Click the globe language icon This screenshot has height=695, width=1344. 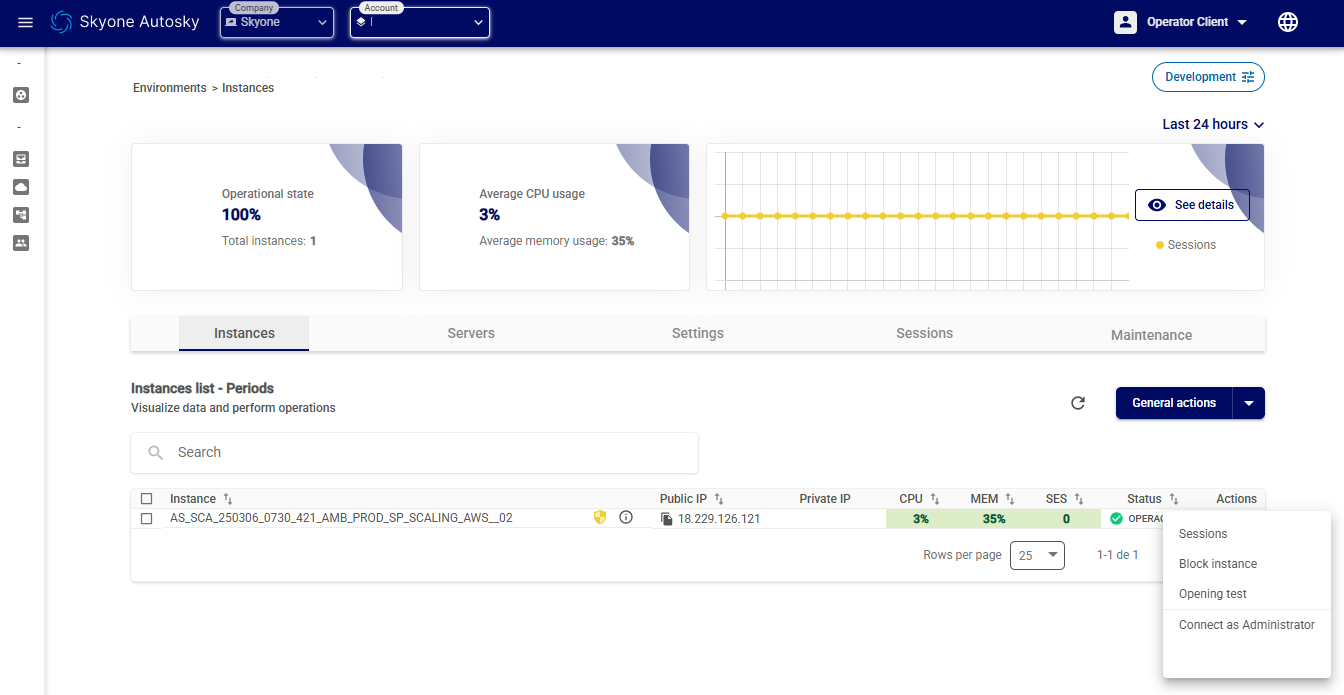click(x=1288, y=22)
